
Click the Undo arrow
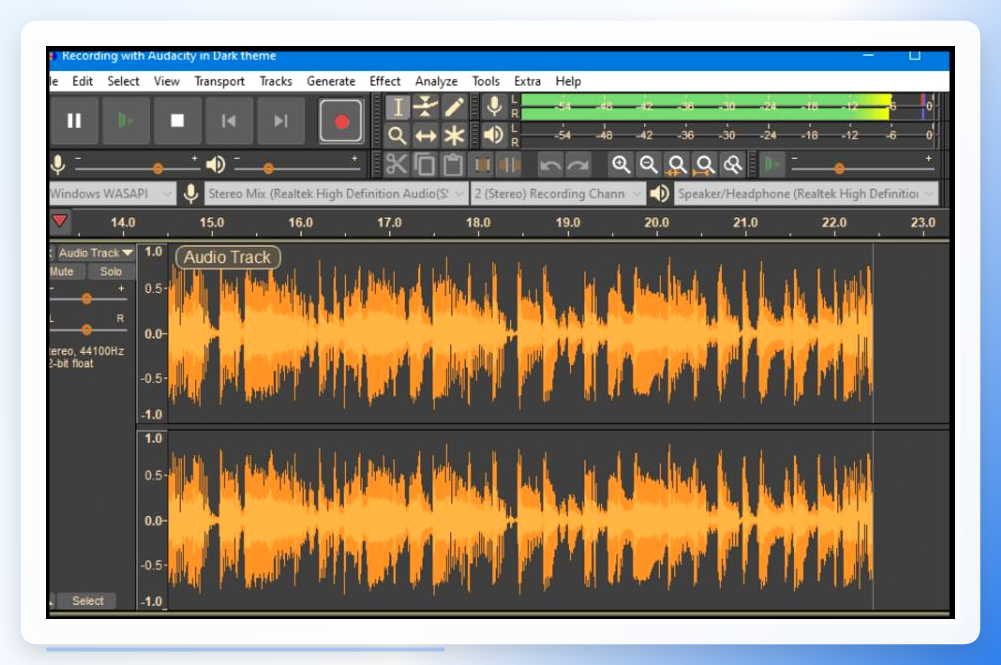click(550, 165)
